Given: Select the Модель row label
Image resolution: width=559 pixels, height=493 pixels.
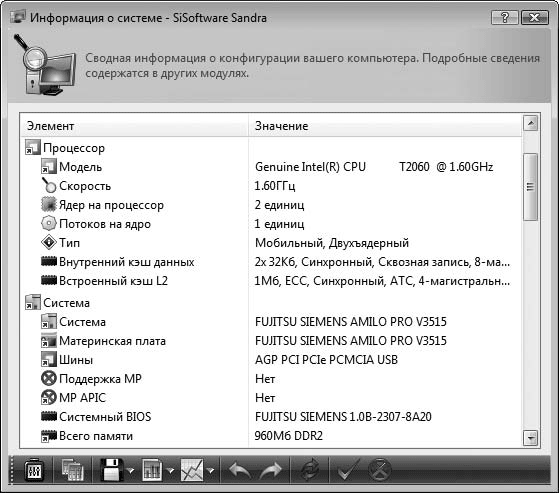Looking at the screenshot, I should click(80, 167).
